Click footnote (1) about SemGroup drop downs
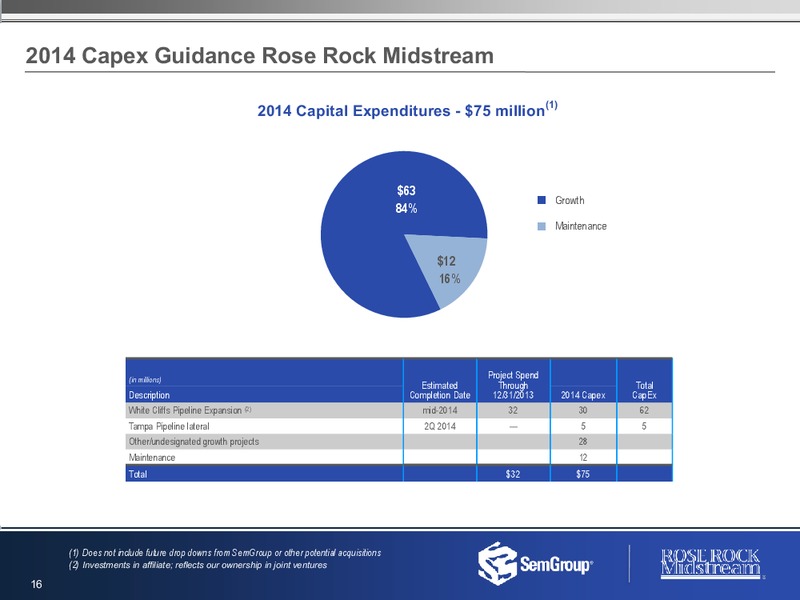Image resolution: width=800 pixels, height=600 pixels. [225, 553]
